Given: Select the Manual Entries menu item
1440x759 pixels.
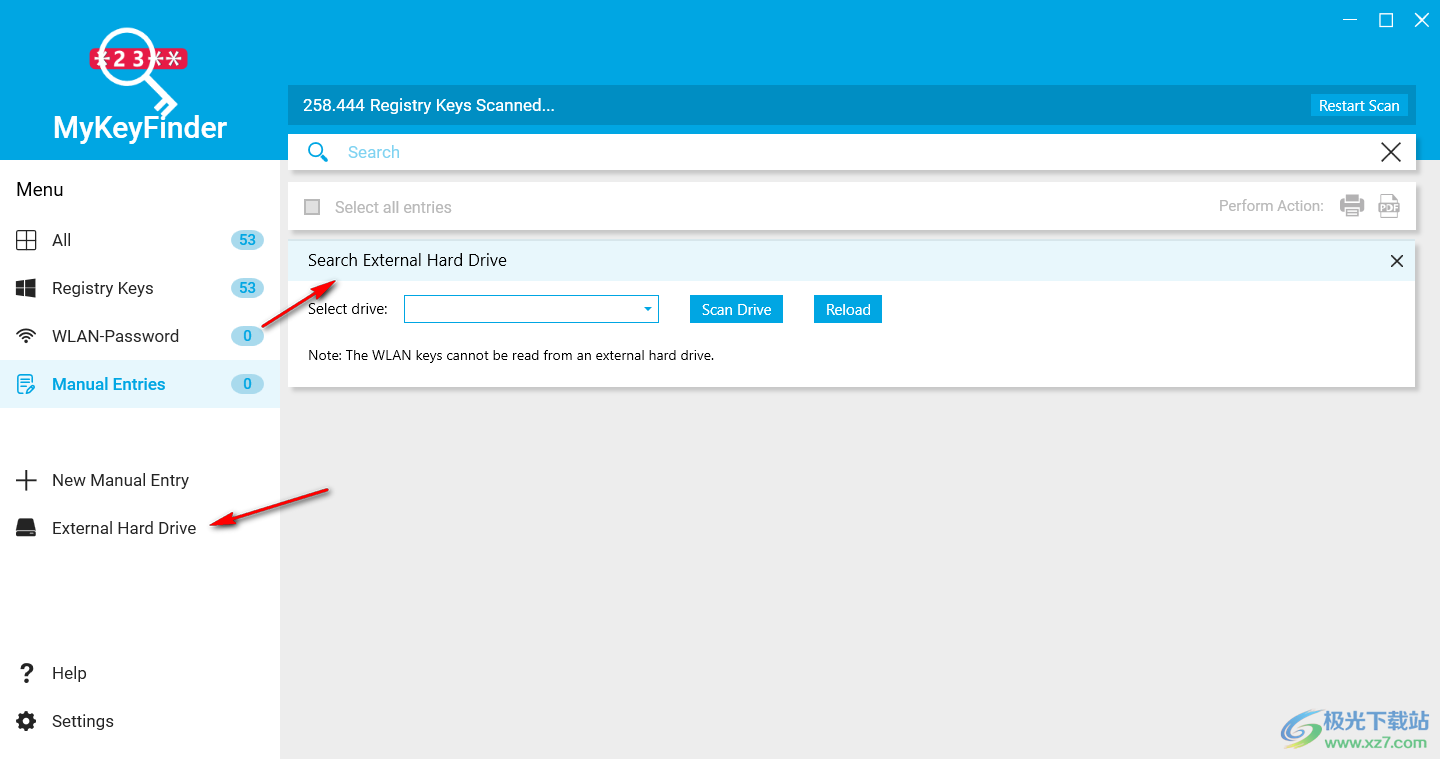Looking at the screenshot, I should tap(140, 384).
